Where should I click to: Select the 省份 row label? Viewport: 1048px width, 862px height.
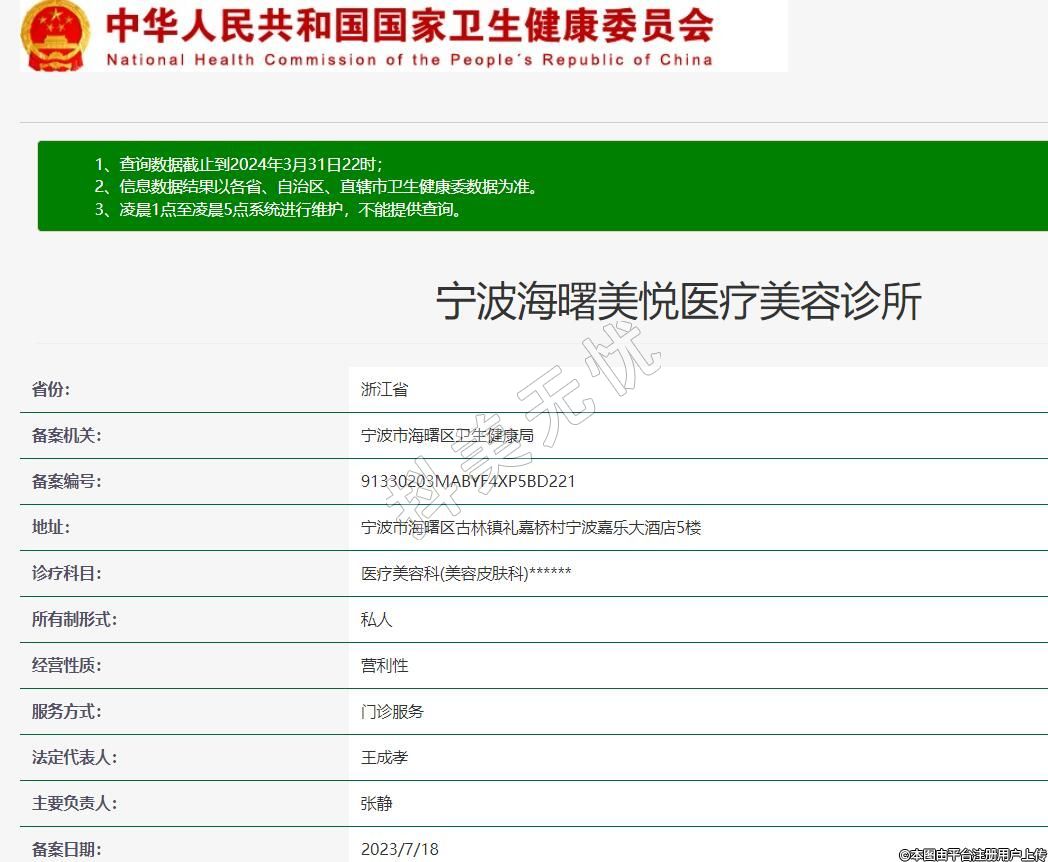tap(51, 390)
